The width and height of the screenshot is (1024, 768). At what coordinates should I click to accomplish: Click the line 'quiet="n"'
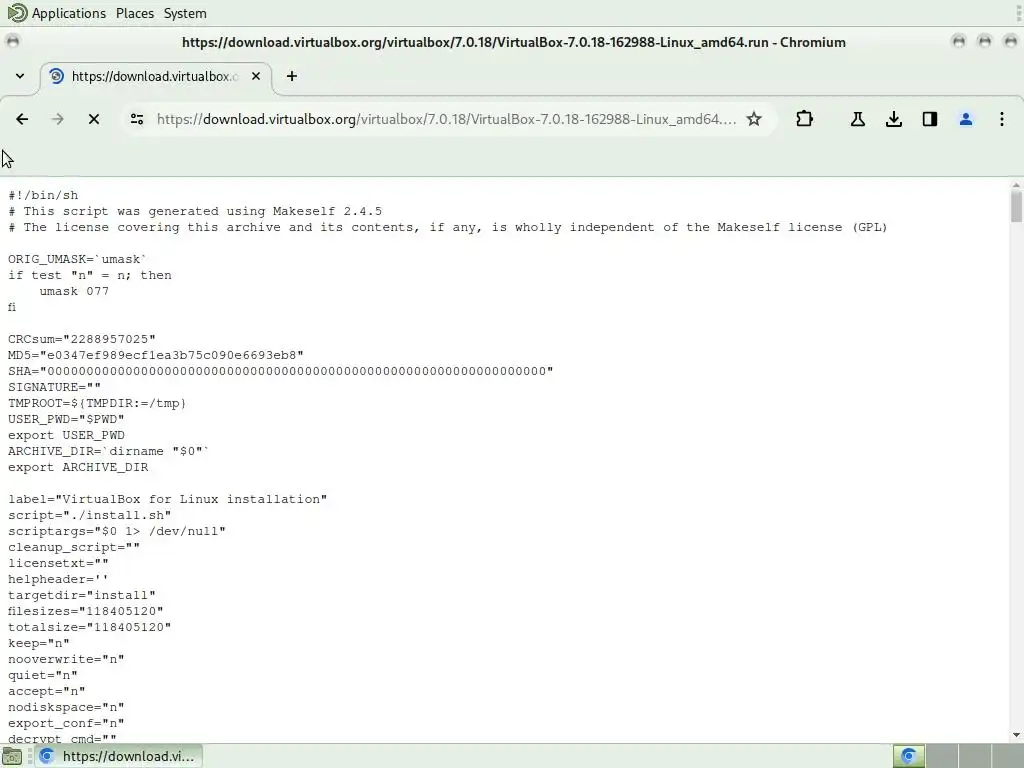[42, 675]
